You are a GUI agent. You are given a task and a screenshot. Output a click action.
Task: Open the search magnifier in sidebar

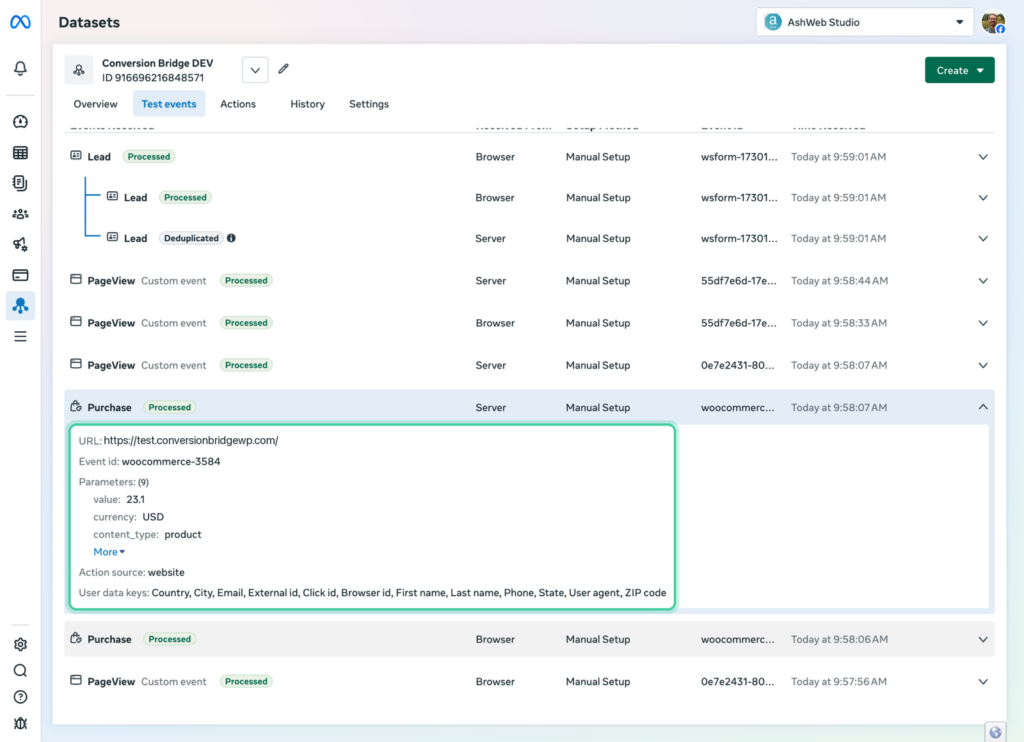[20, 671]
